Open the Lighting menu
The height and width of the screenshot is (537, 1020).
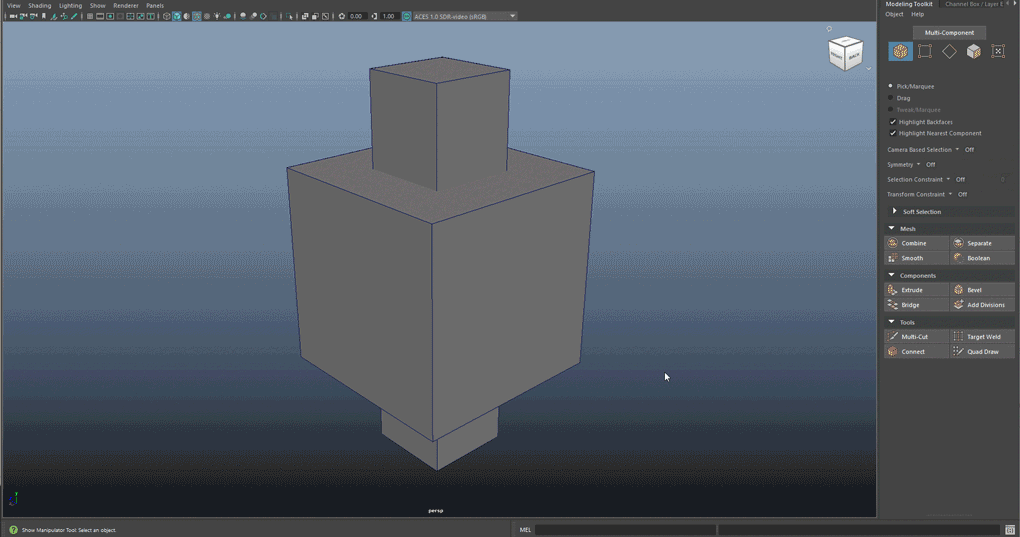pos(70,5)
